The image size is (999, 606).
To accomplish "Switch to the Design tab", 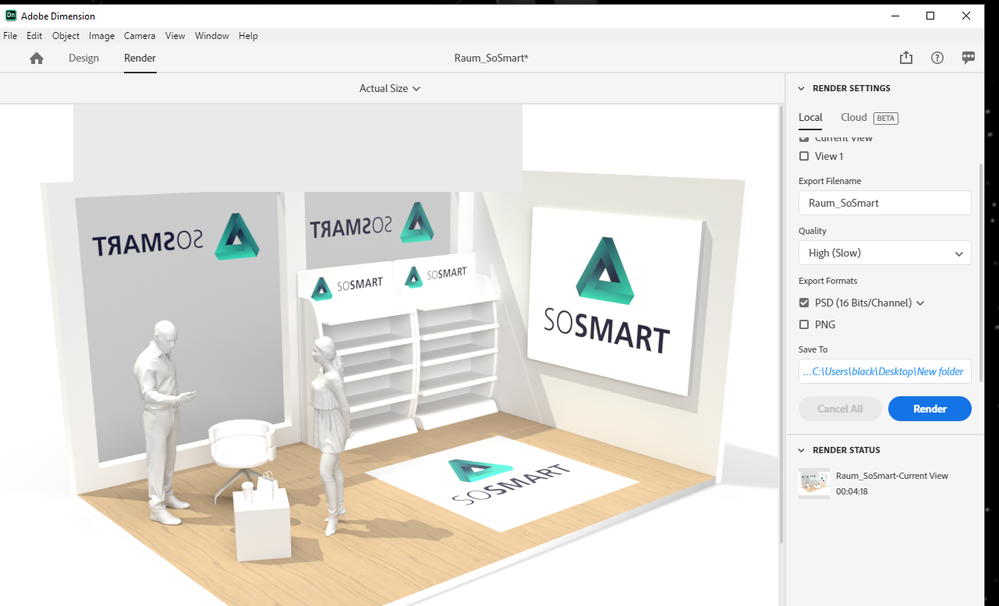I will tap(83, 58).
